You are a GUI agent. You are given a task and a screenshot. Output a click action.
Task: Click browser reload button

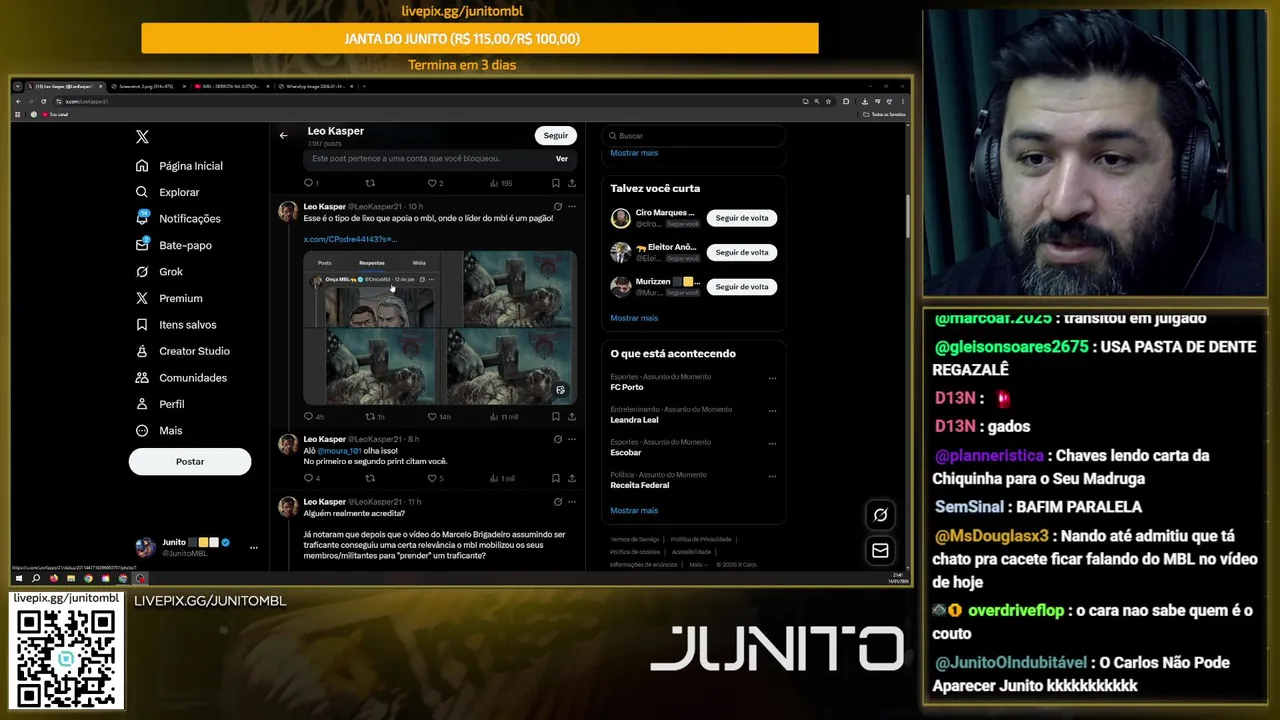[43, 101]
